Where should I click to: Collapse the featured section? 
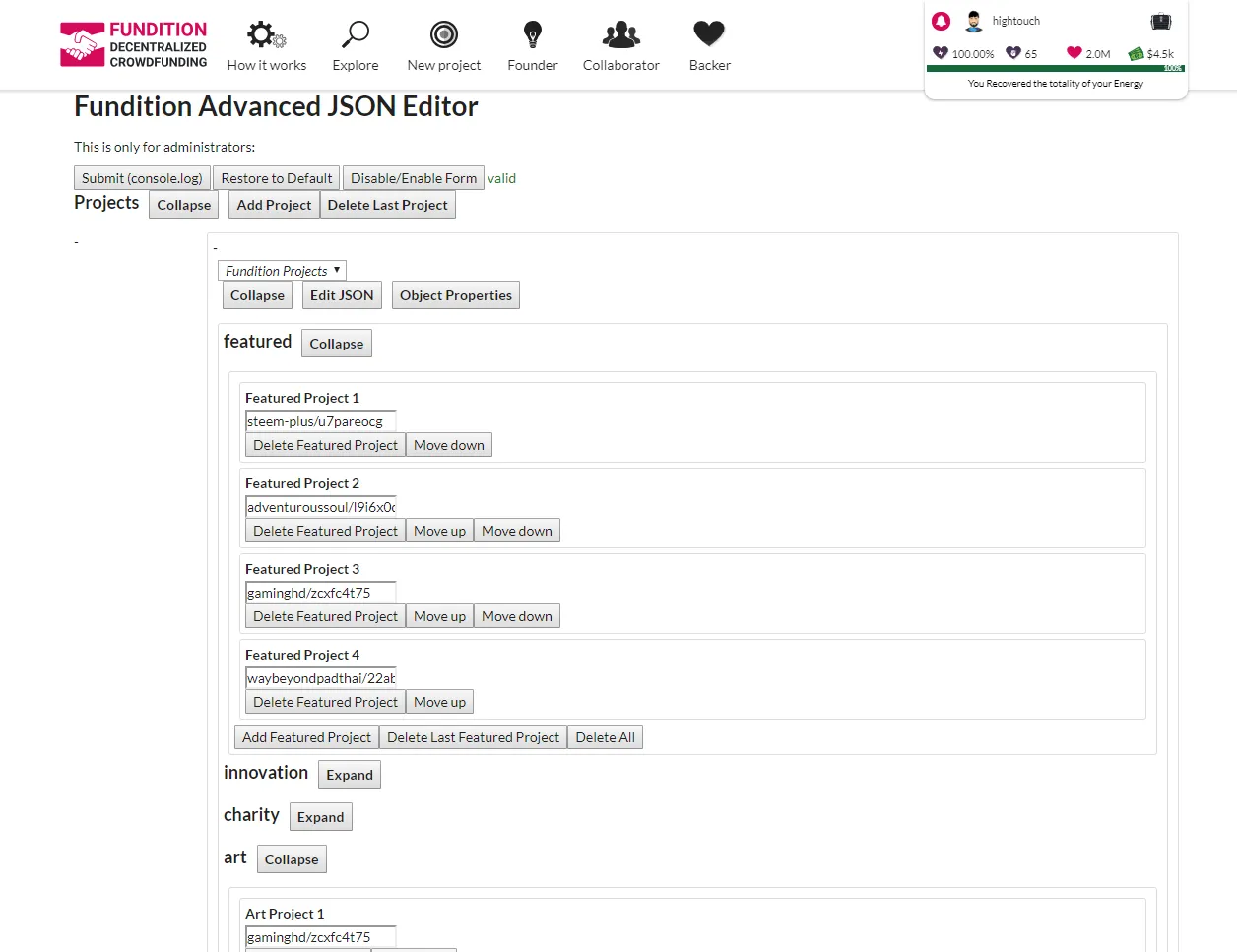(337, 344)
